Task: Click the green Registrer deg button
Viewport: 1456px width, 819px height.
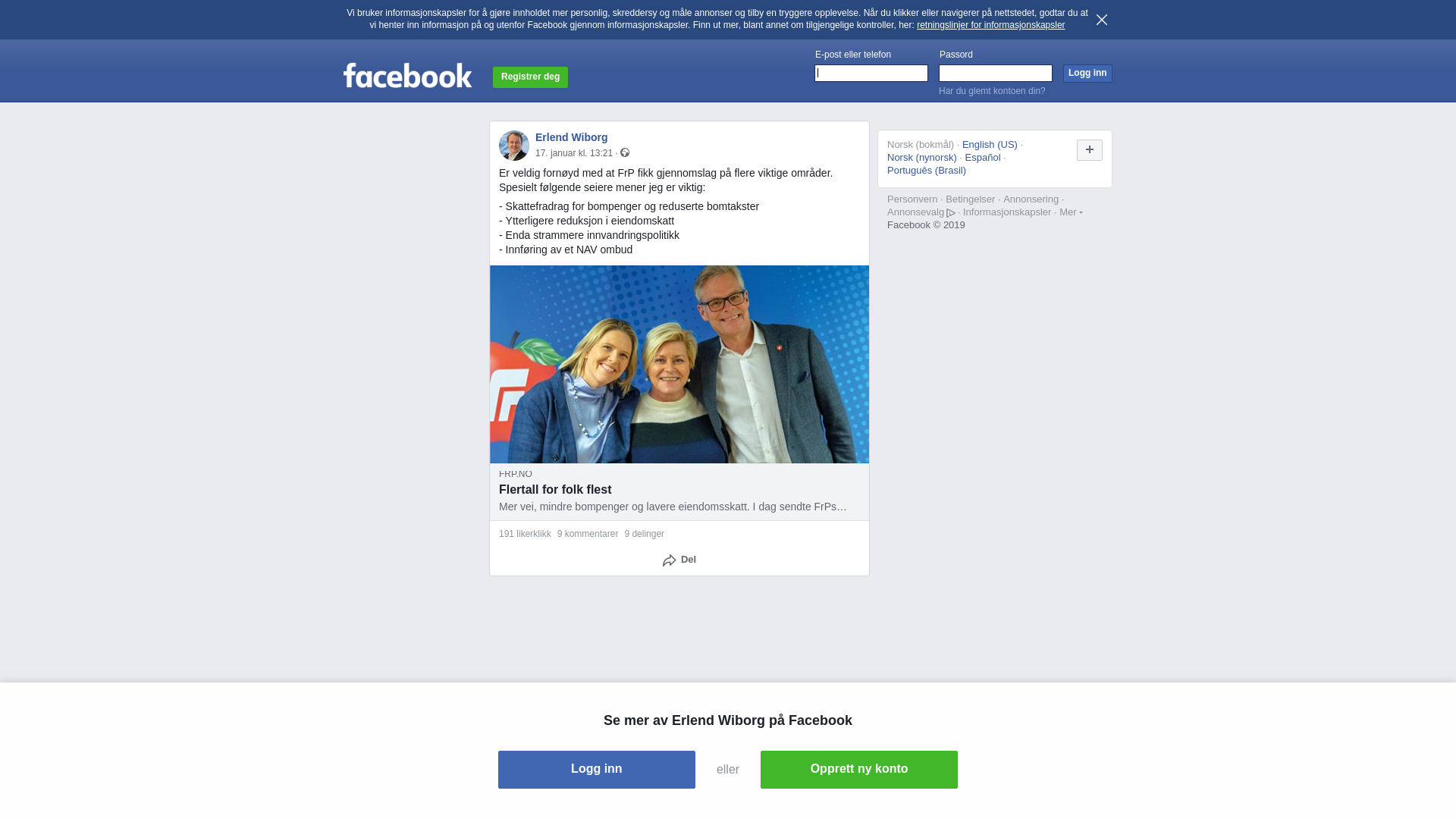Action: point(530,77)
